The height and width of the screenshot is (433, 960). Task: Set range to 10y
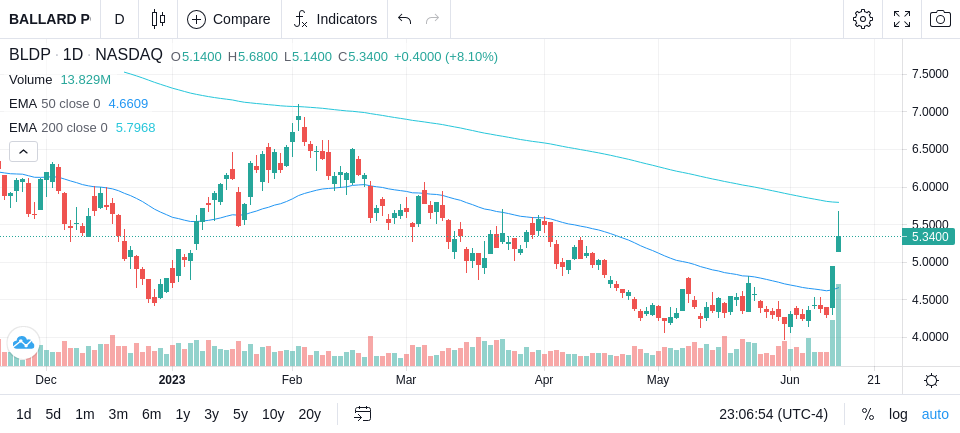pyautogui.click(x=273, y=415)
